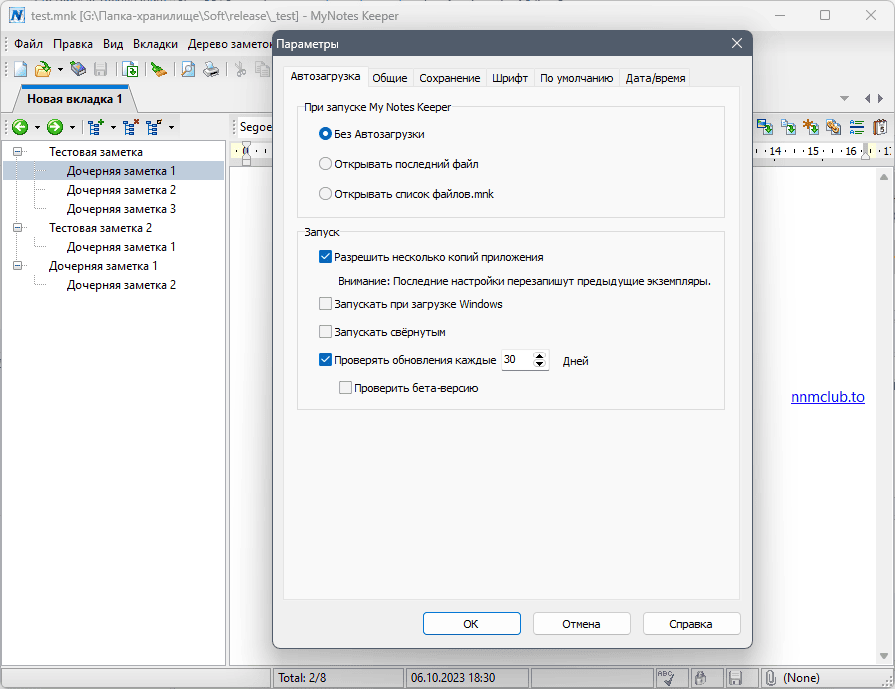Open forward-history dropdown arrow
Image resolution: width=895 pixels, height=689 pixels.
(x=72, y=127)
